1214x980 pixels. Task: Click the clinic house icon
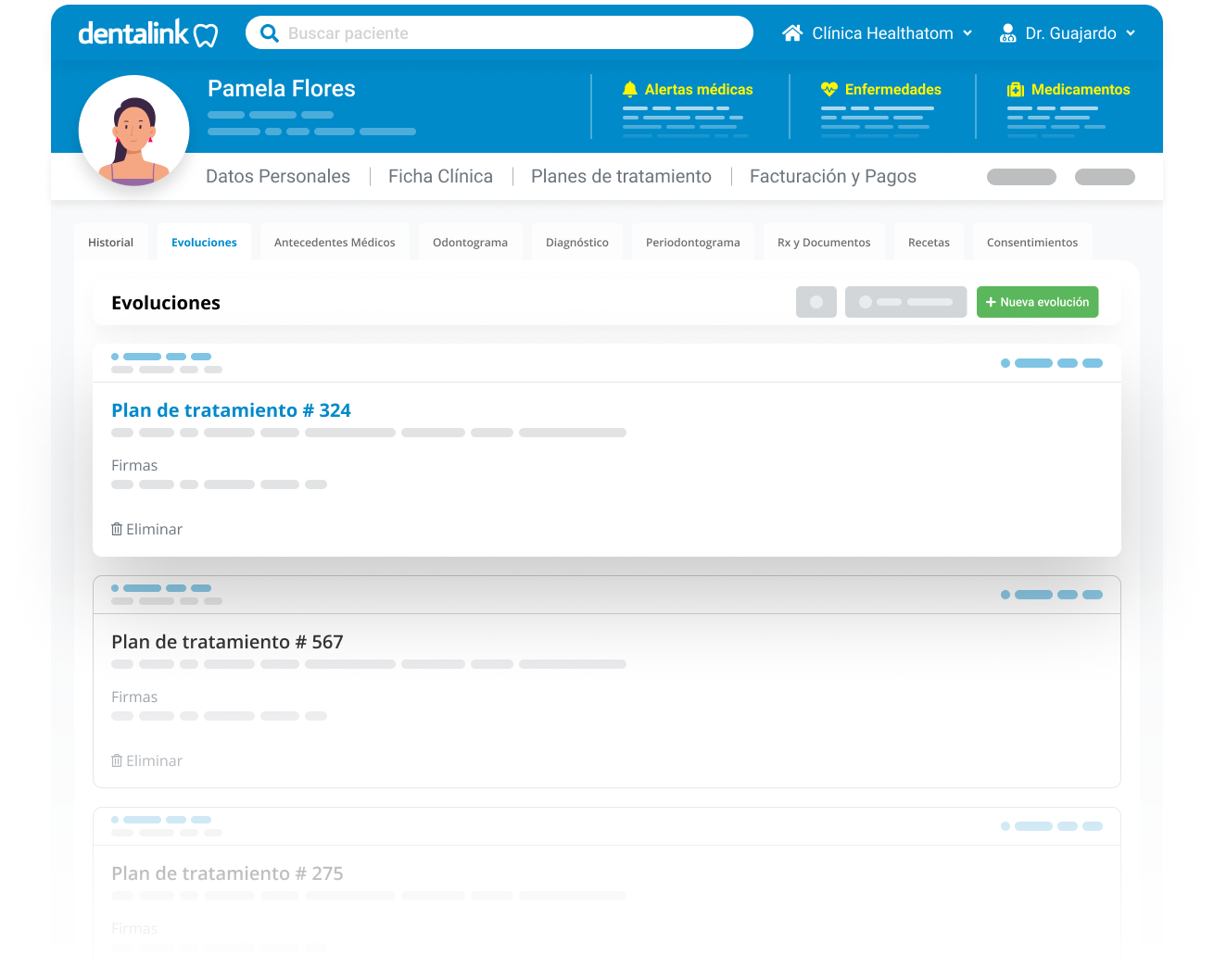click(792, 33)
